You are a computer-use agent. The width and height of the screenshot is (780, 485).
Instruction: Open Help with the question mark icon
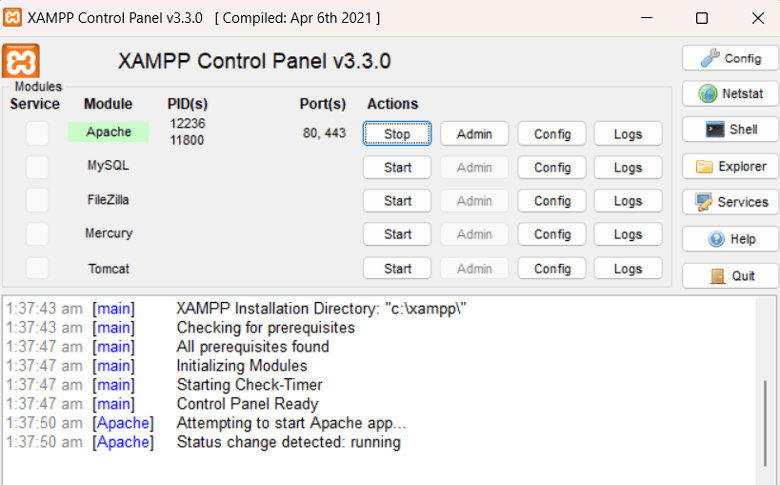730,239
